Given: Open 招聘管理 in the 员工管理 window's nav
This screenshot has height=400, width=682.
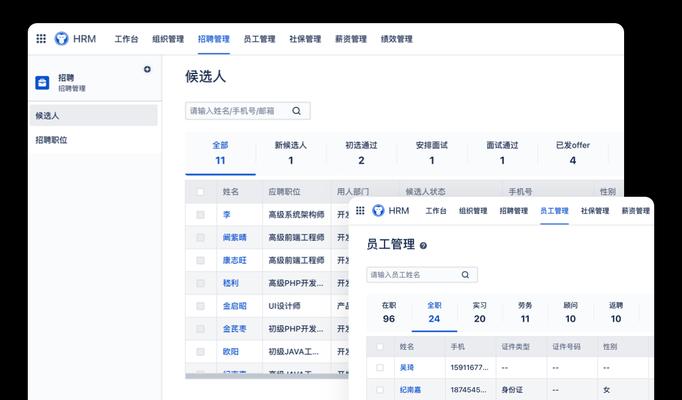Looking at the screenshot, I should (514, 211).
